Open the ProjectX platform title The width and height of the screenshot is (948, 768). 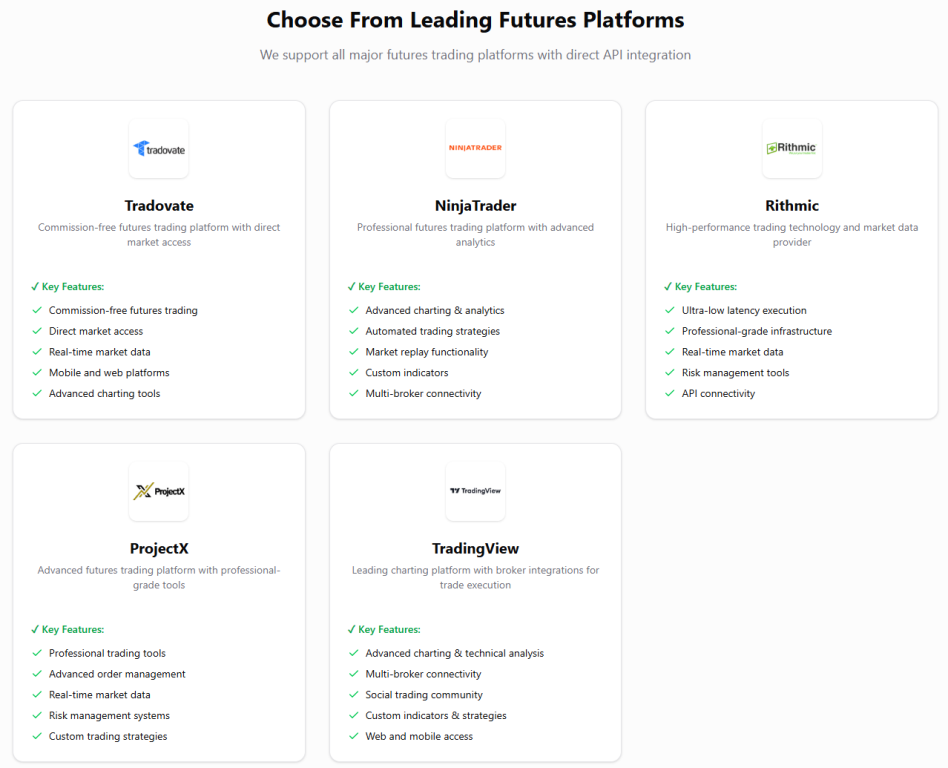pos(159,548)
